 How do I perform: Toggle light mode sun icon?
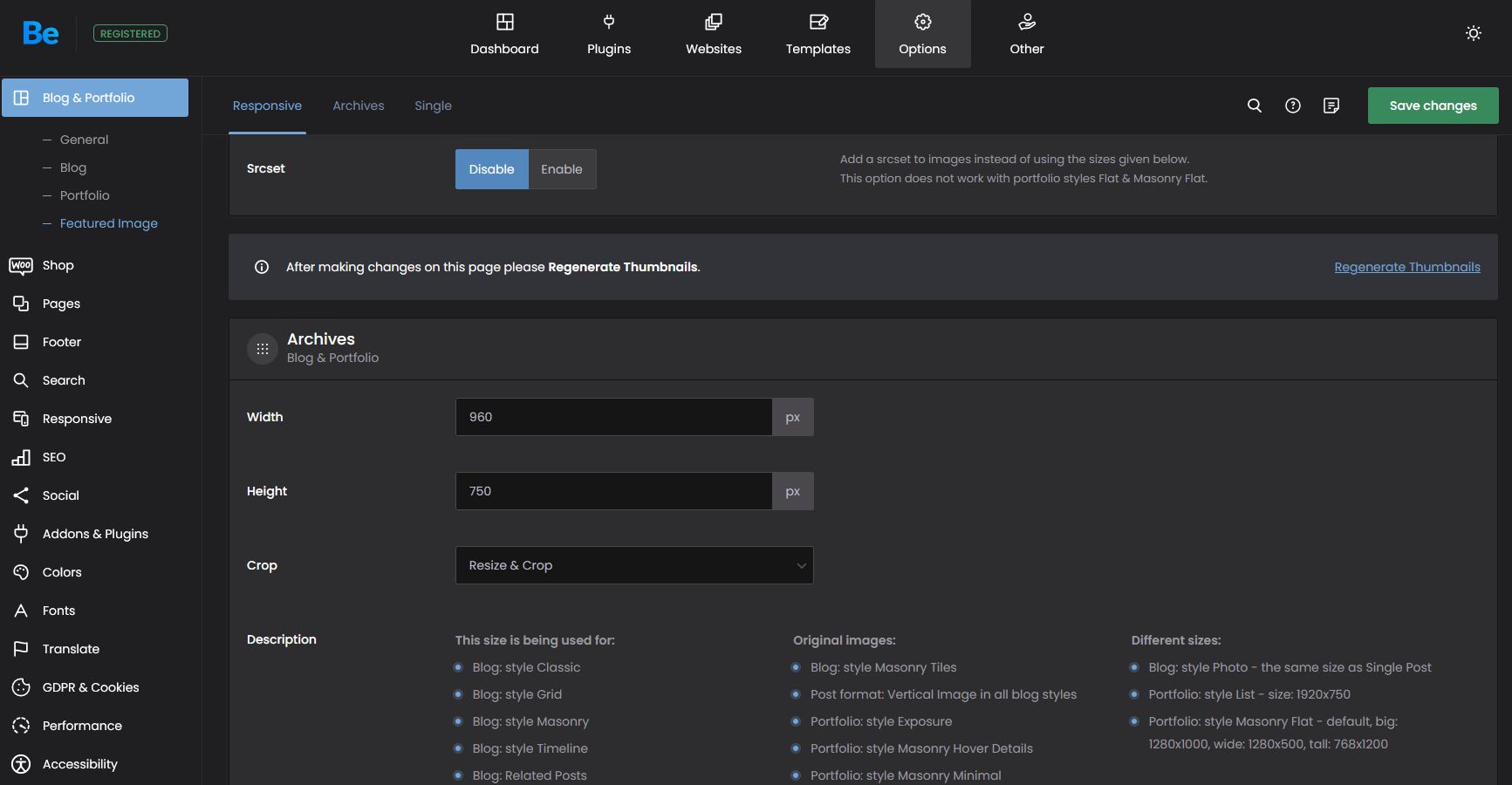(1474, 33)
